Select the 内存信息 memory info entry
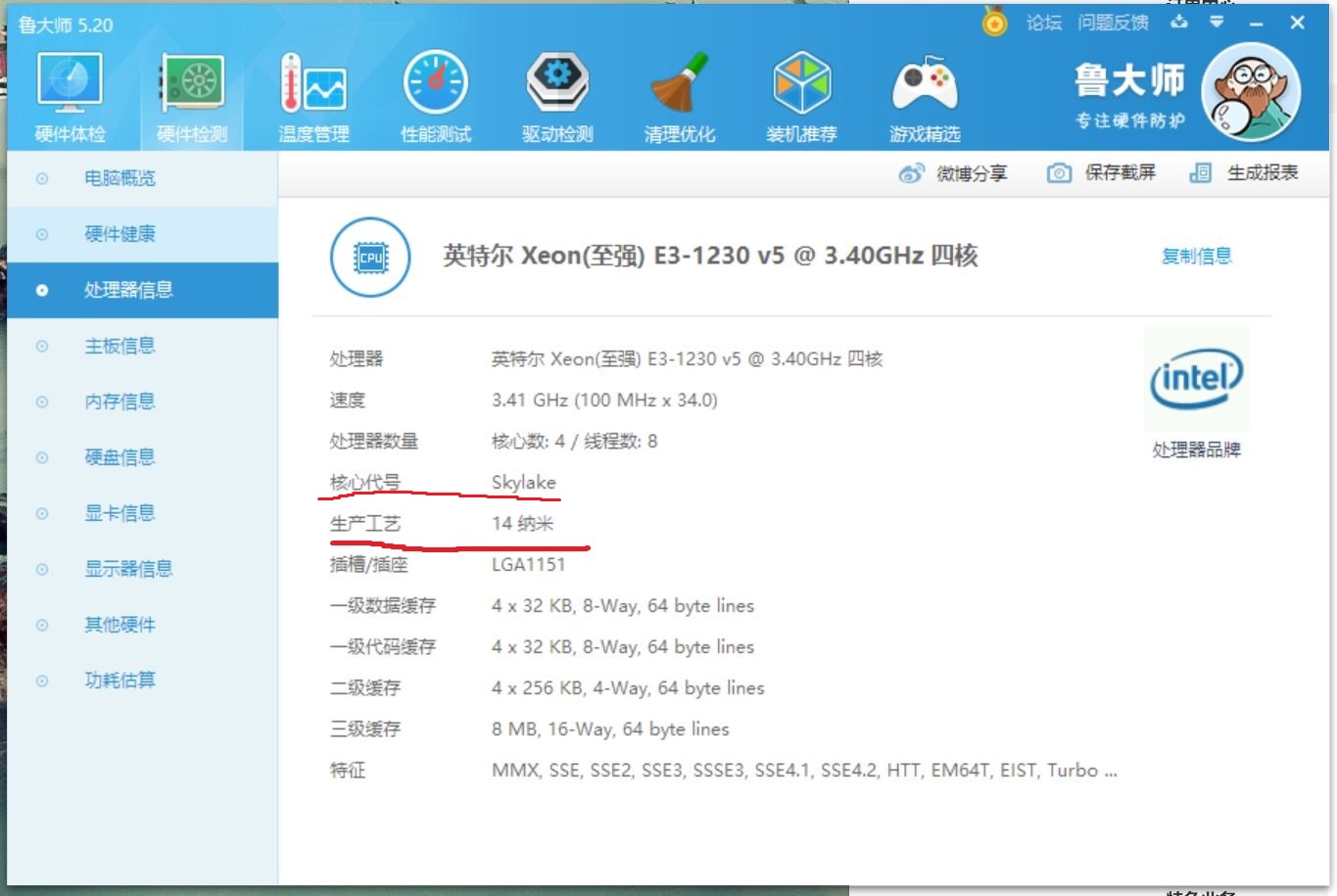Screen dimensions: 1337x896 [x=120, y=401]
